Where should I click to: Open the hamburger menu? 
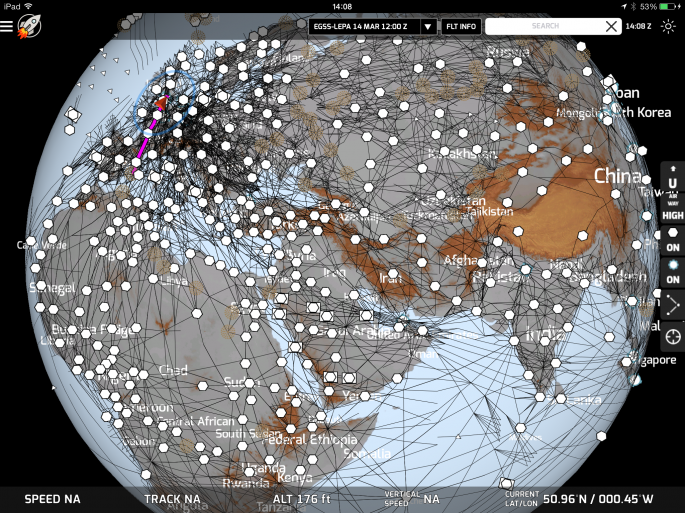[8, 27]
